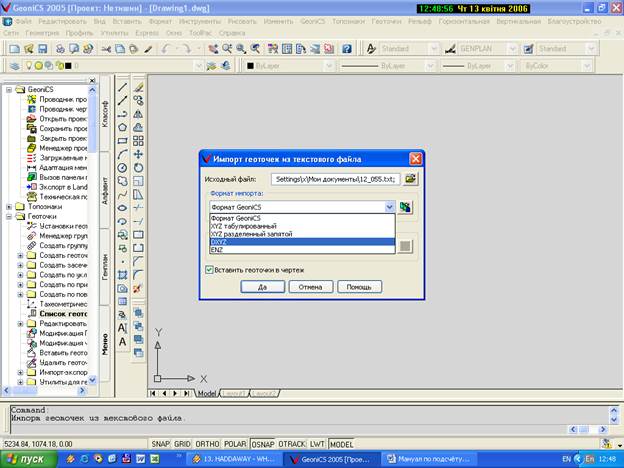Open the Layer Properties Manager icon
The height and width of the screenshot is (468, 624).
point(15,66)
